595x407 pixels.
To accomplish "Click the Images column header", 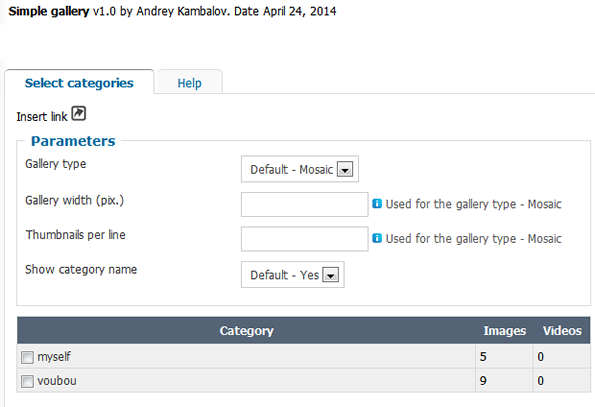I will [504, 330].
